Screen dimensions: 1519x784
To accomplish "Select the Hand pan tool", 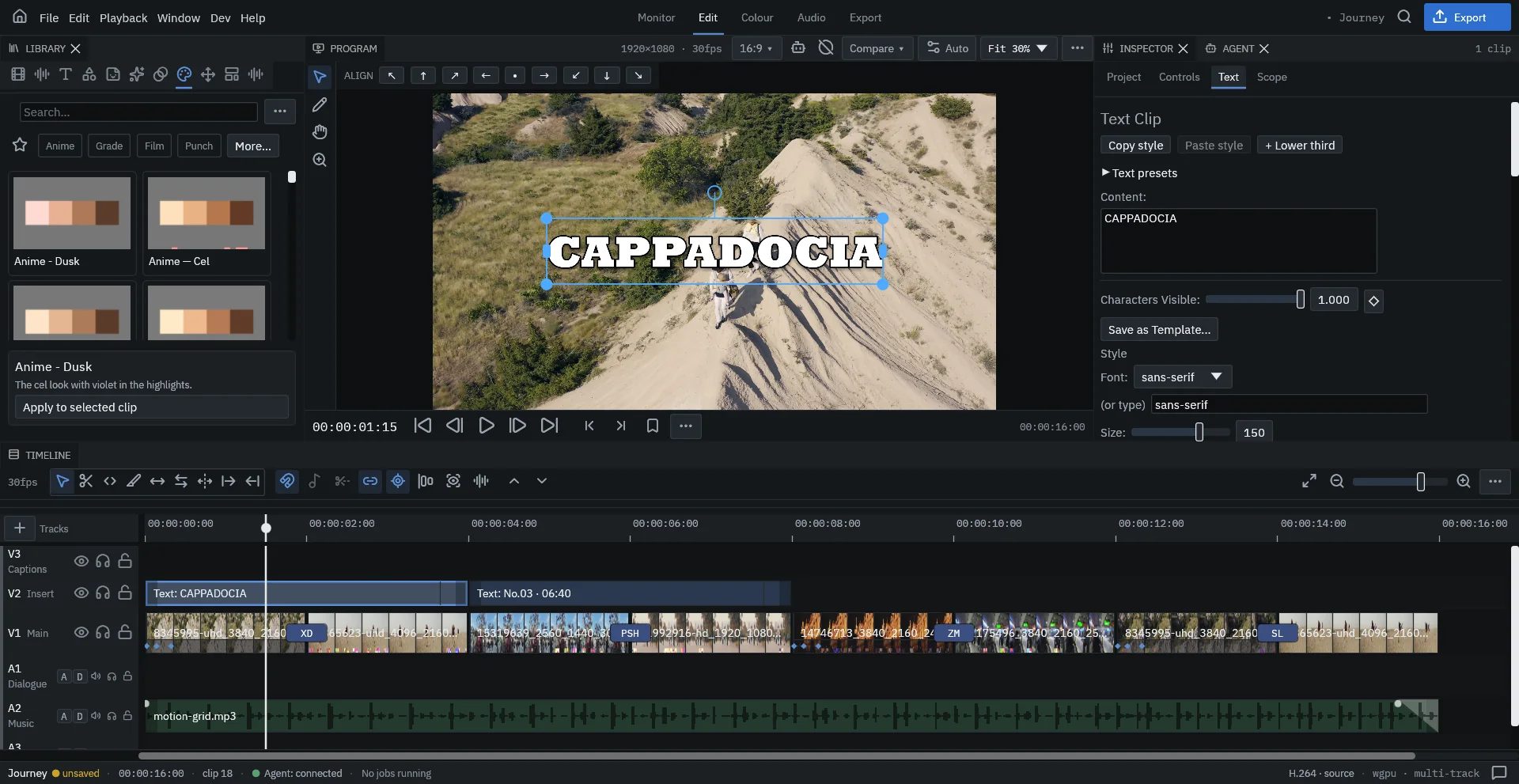I will tap(320, 132).
